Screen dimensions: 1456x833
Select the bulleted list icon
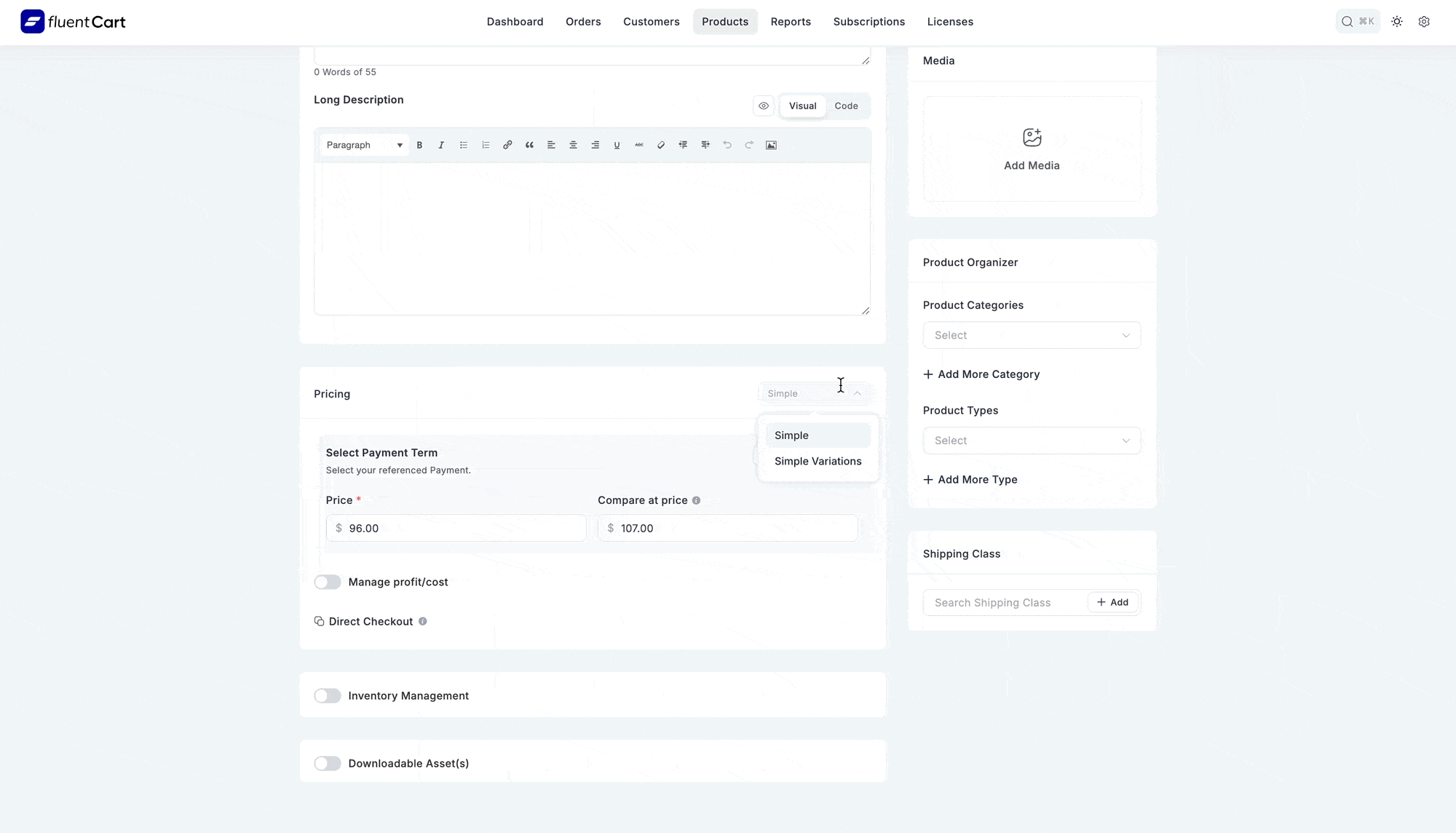coord(464,145)
